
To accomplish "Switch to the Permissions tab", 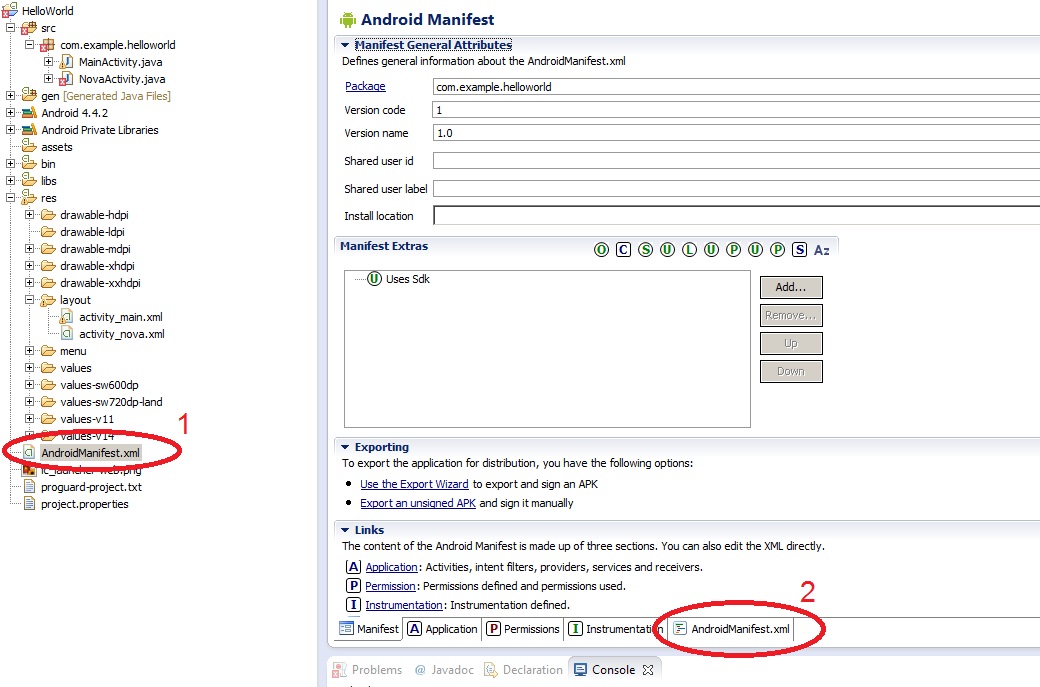I will [523, 629].
